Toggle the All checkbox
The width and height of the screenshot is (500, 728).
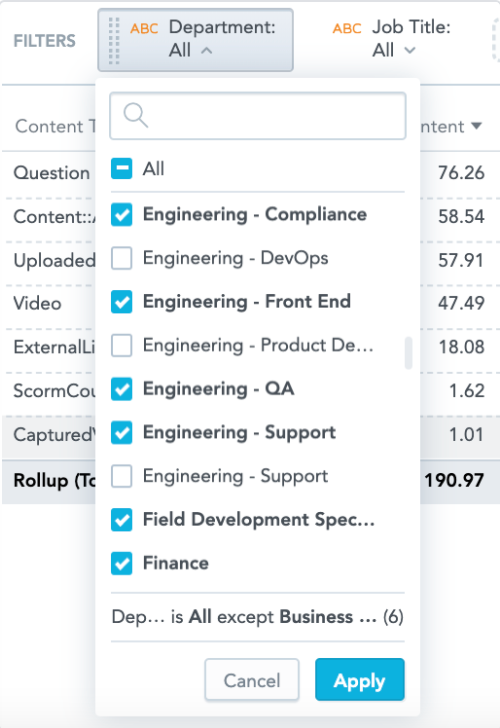(x=122, y=169)
